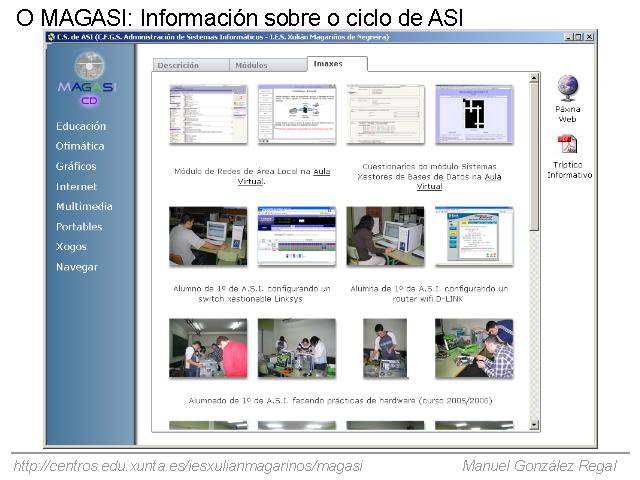
Task: Open the network diagram screenshot thumbnail
Action: (297, 114)
